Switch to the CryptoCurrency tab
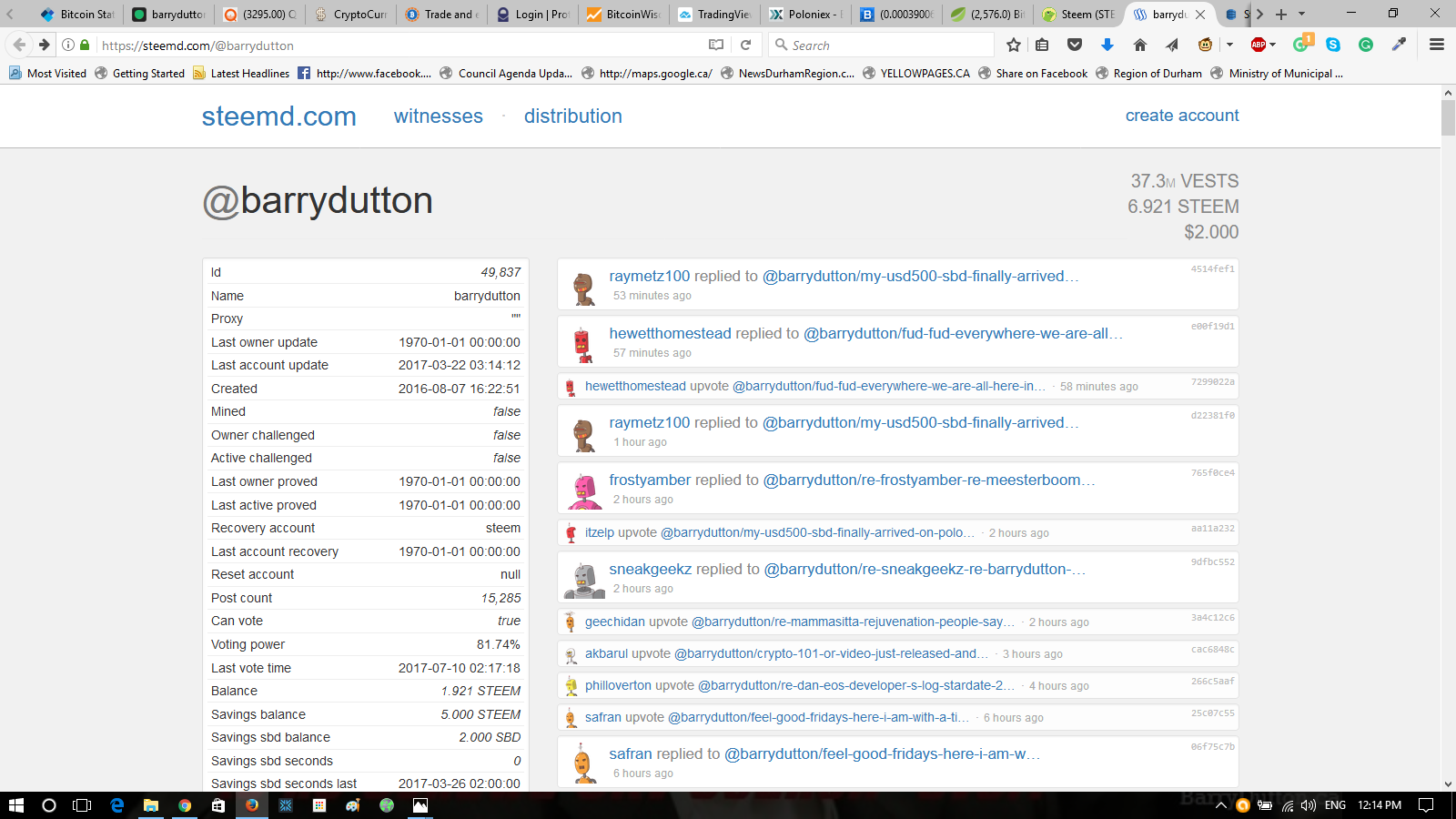Viewport: 1456px width, 819px height. (350, 14)
